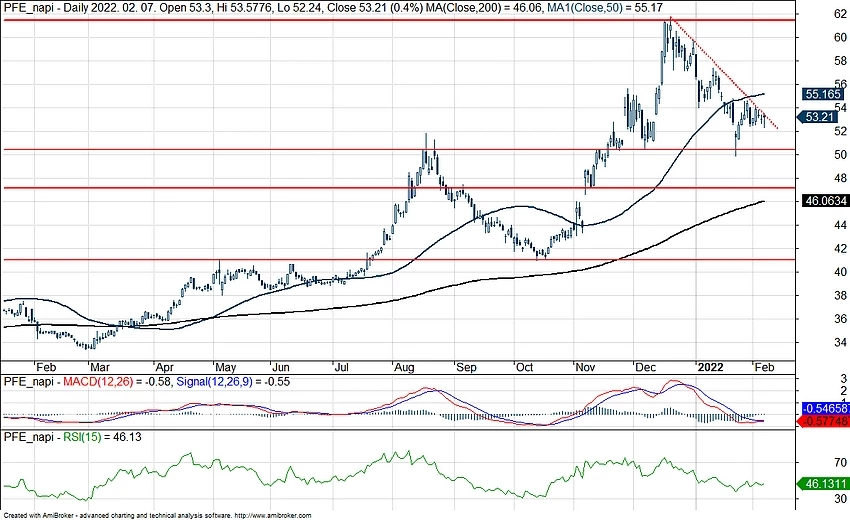Click the Apr label on the time axis
The height and width of the screenshot is (520, 850).
[x=164, y=368]
